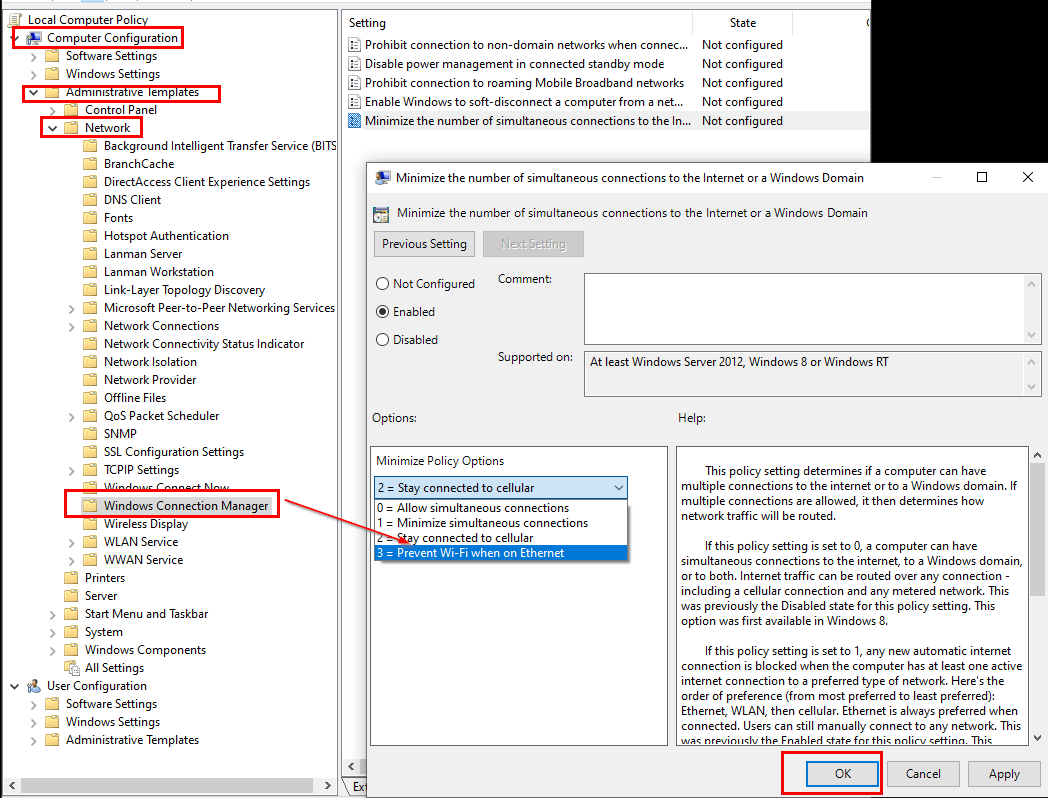This screenshot has width=1048, height=798.
Task: Select 'Microsoft Peer-to-Peer Networking Services' folder
Action: 219,308
